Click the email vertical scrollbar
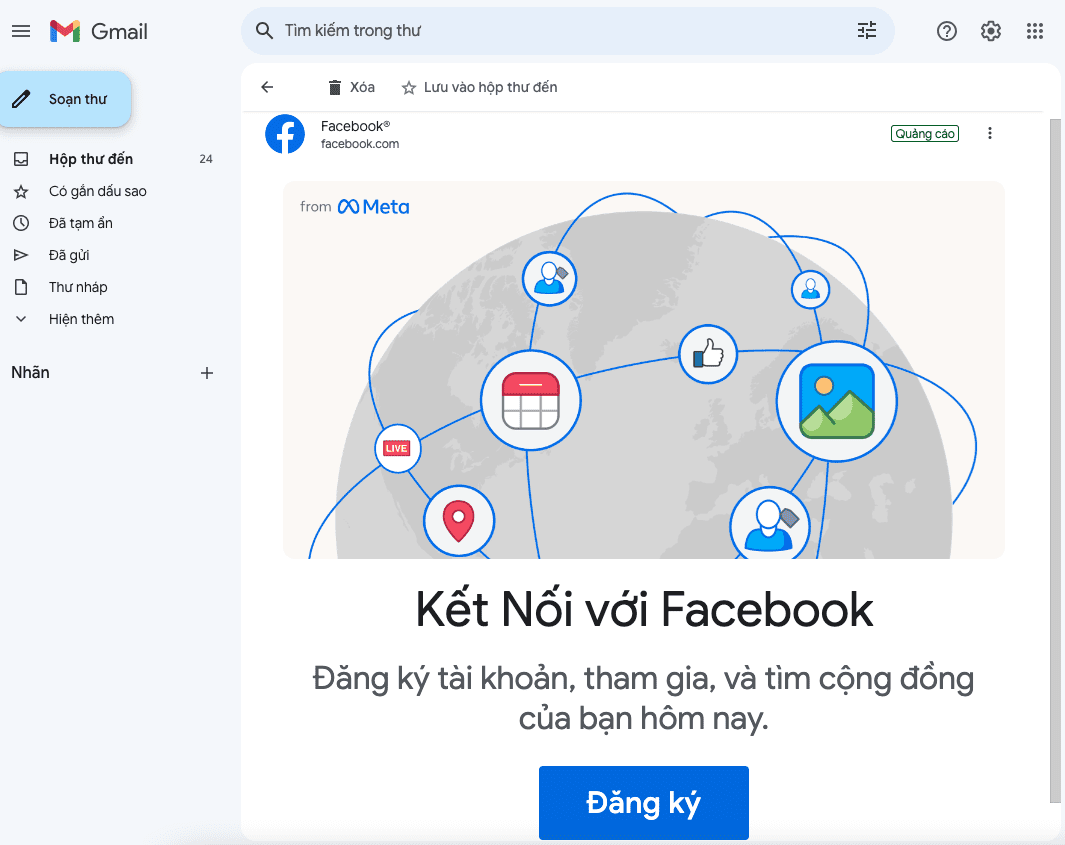Viewport: 1065px width, 845px height. [x=1055, y=461]
